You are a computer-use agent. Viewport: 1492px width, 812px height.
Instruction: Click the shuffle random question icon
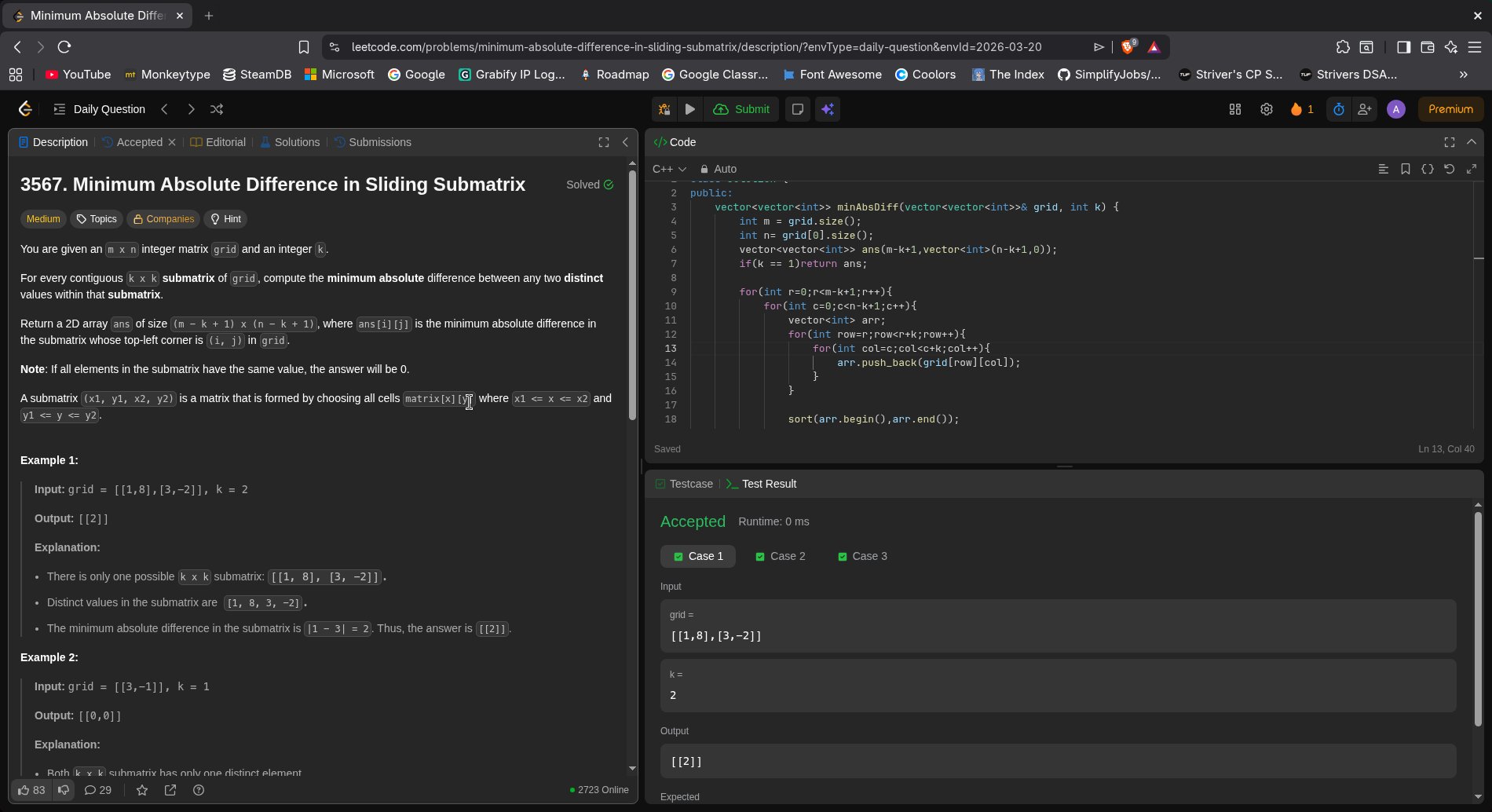pyautogui.click(x=217, y=109)
